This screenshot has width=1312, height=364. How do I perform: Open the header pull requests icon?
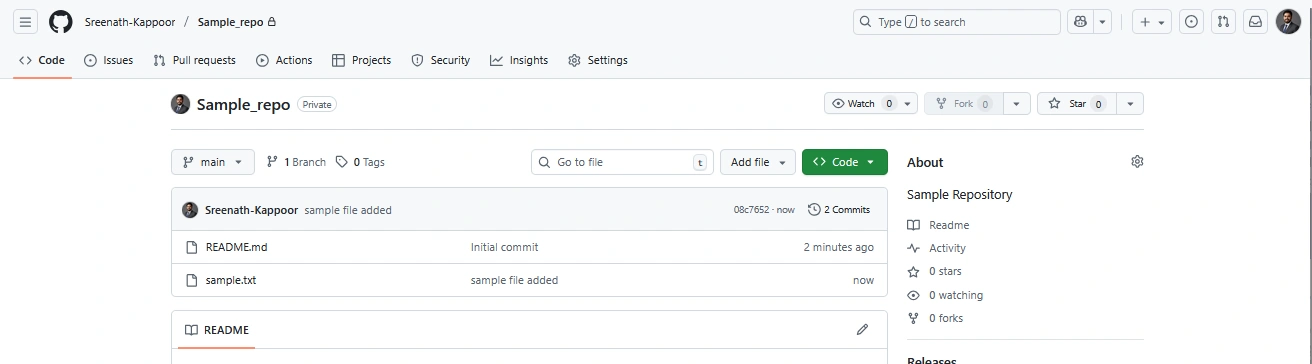pyautogui.click(x=1223, y=22)
